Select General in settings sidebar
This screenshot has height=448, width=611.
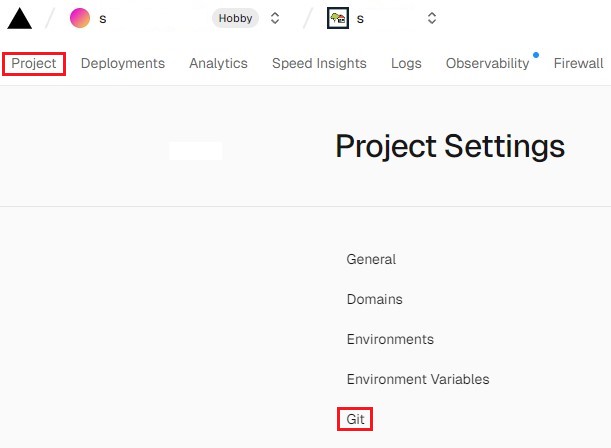(371, 259)
